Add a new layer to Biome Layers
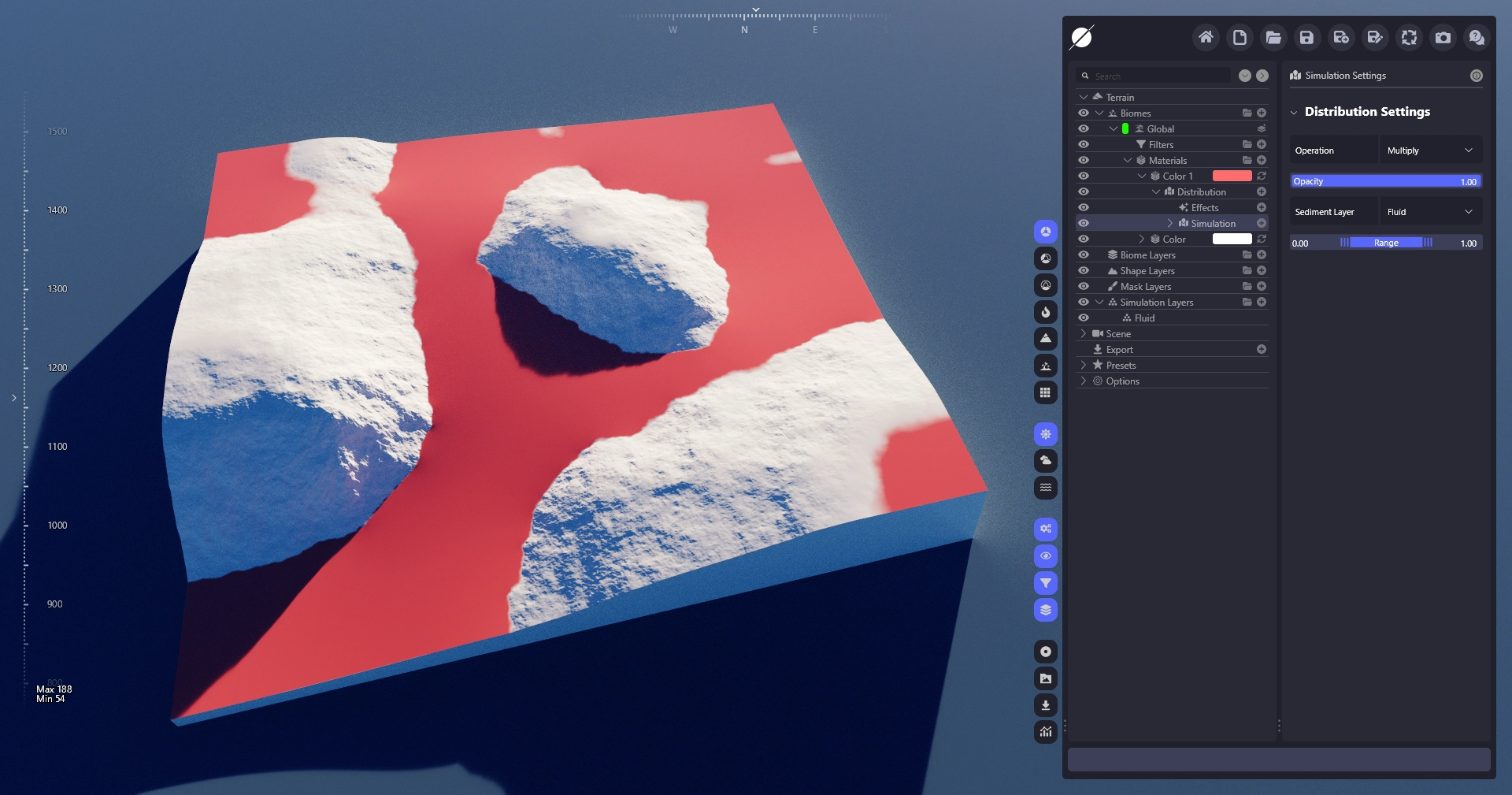Viewport: 1512px width, 795px height. pos(1262,254)
